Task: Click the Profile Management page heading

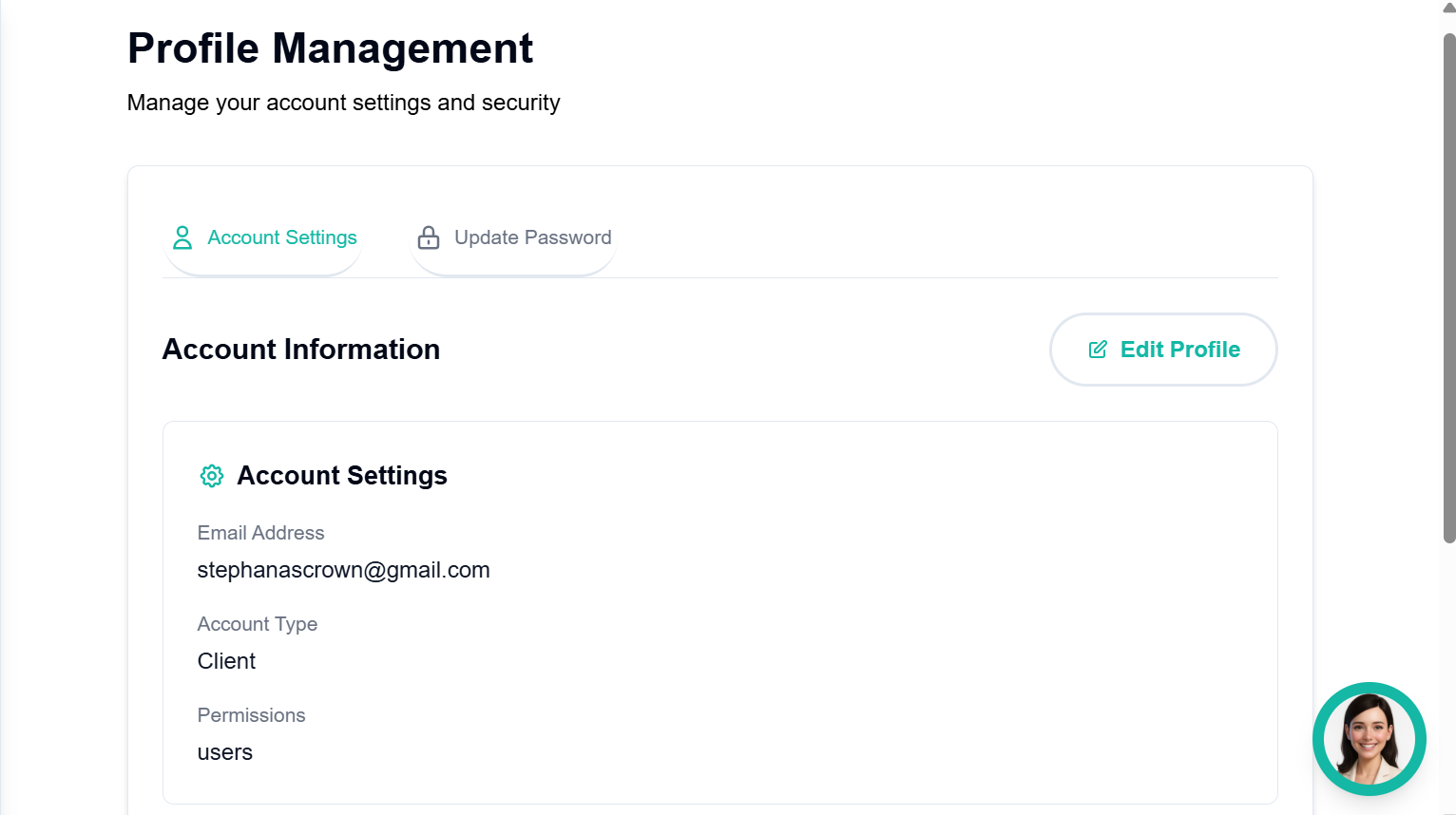Action: pos(331,48)
